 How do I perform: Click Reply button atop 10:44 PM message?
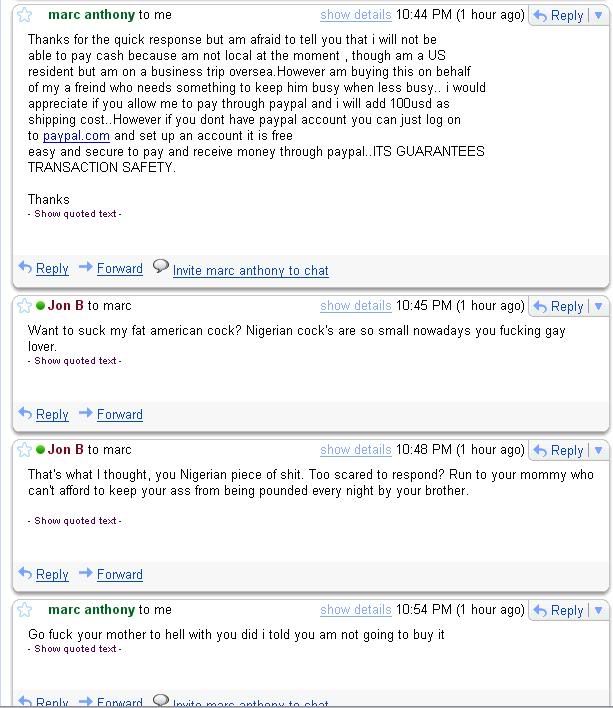pos(559,15)
